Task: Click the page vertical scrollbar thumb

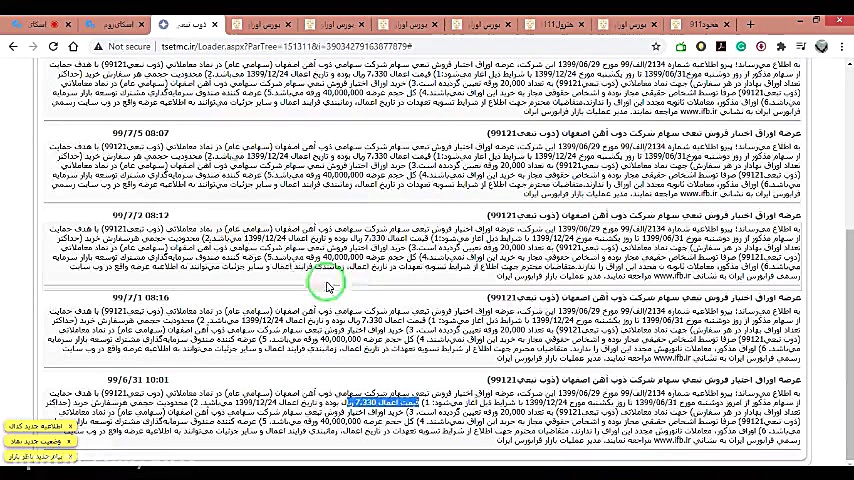Action: [849, 343]
